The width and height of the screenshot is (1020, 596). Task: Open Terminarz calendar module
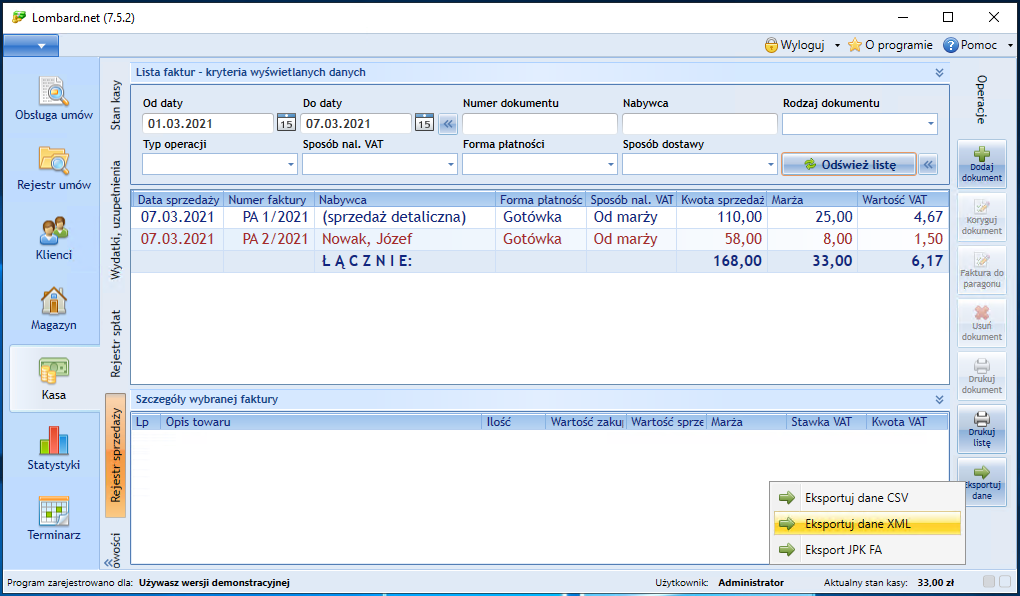click(54, 518)
